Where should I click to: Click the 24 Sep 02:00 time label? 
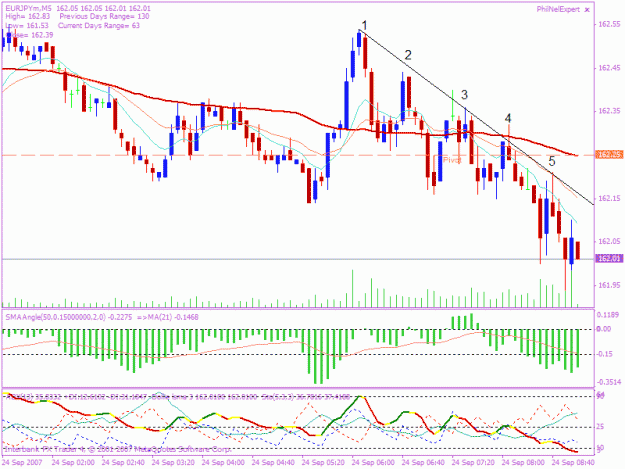click(x=73, y=463)
